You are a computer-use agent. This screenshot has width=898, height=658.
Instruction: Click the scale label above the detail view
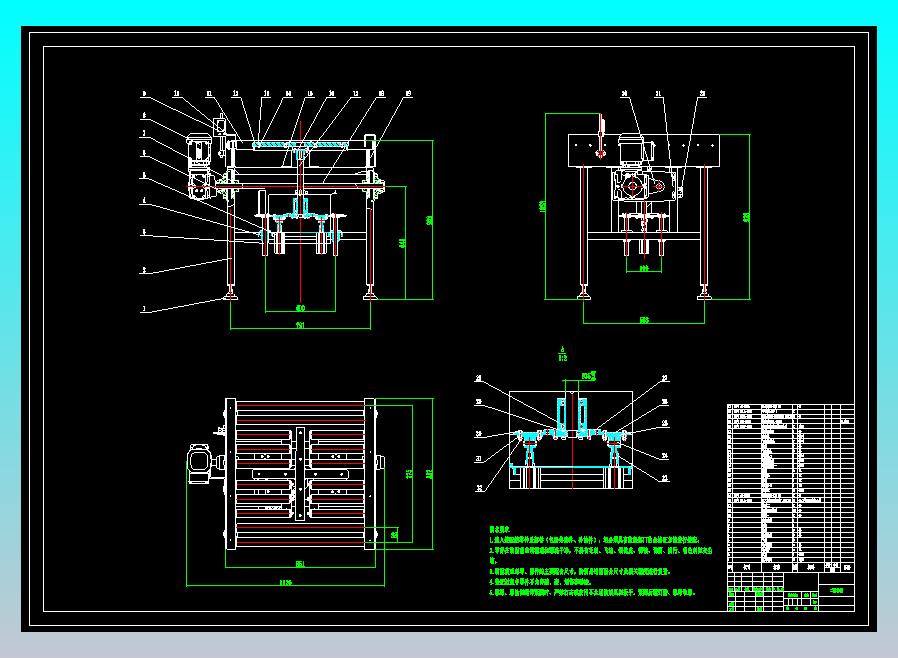(562, 354)
